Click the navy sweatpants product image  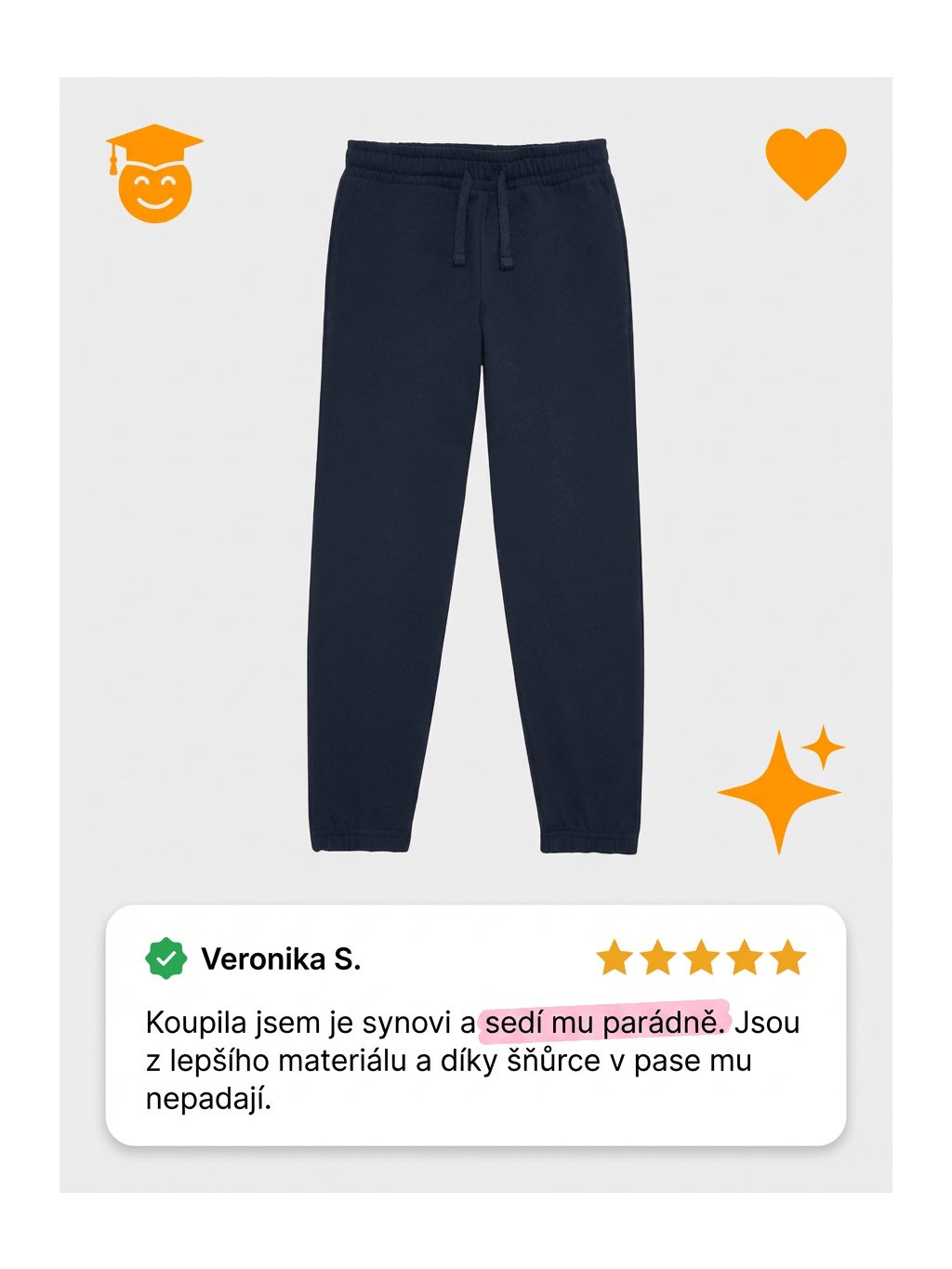pyautogui.click(x=476, y=496)
